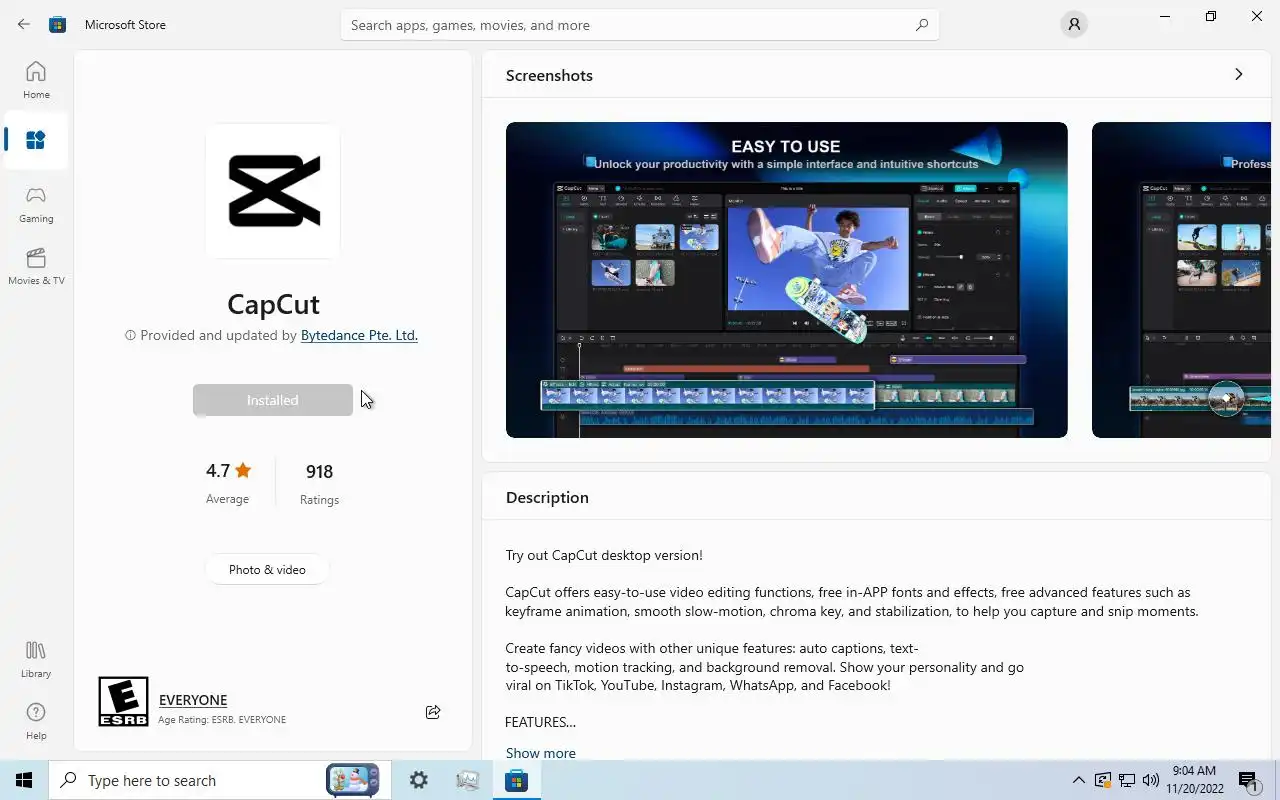The height and width of the screenshot is (800, 1280).
Task: Click the security tray icon left of network
Action: [1103, 780]
